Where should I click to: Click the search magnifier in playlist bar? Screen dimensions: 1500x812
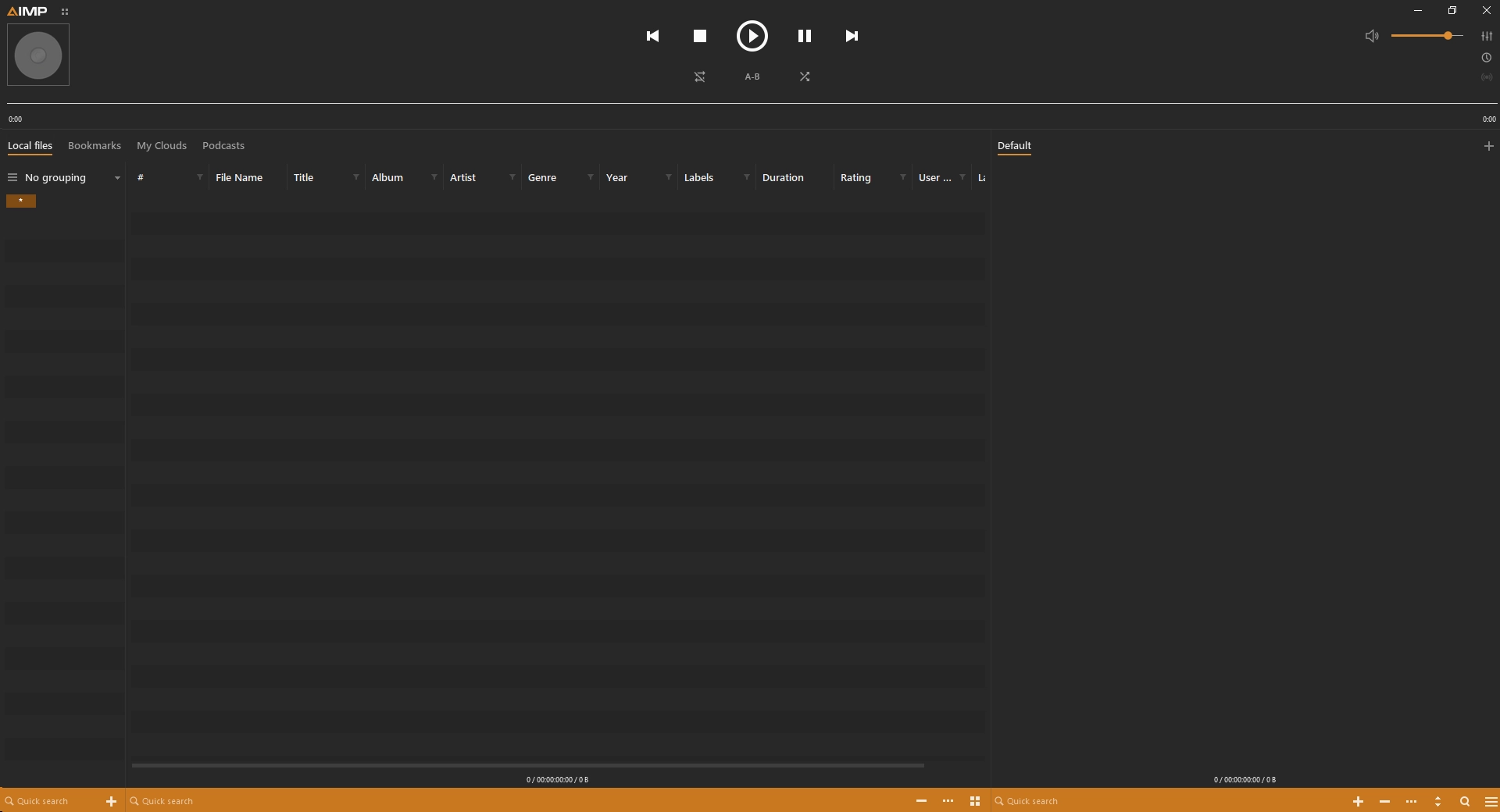tap(1466, 801)
